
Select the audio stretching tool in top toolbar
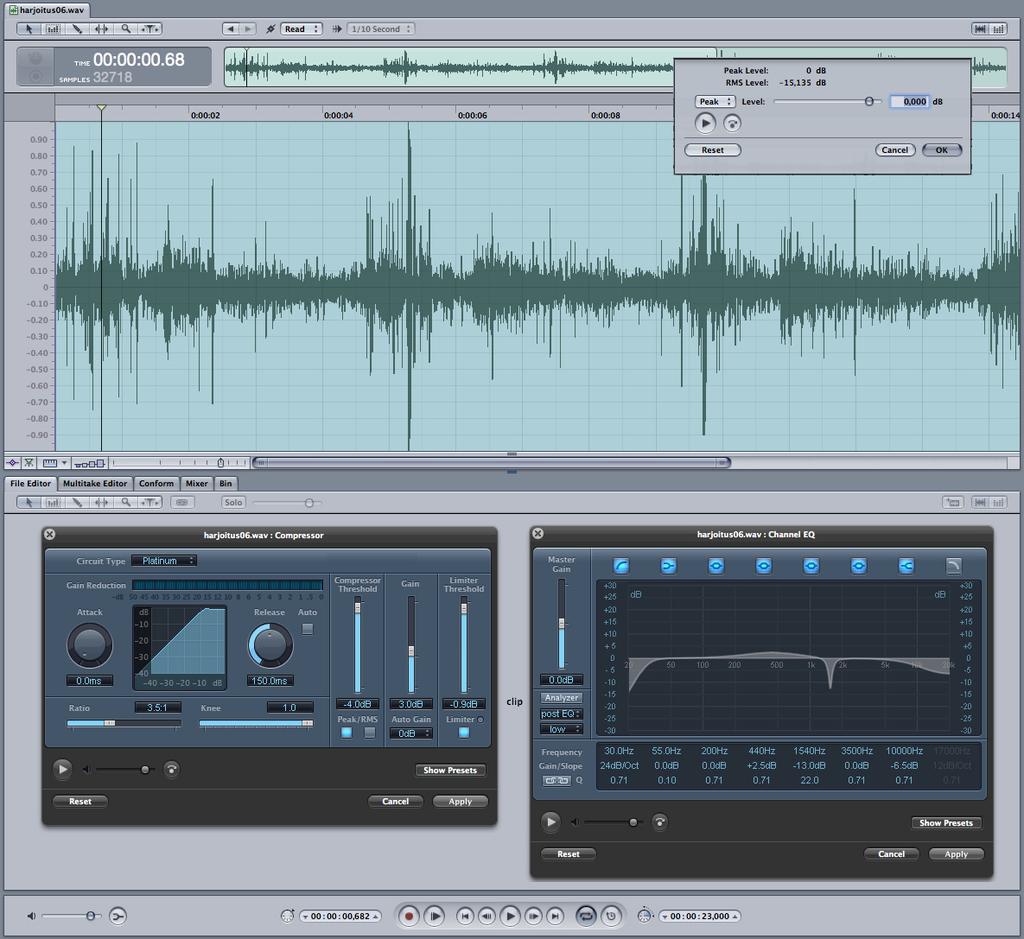(x=101, y=29)
